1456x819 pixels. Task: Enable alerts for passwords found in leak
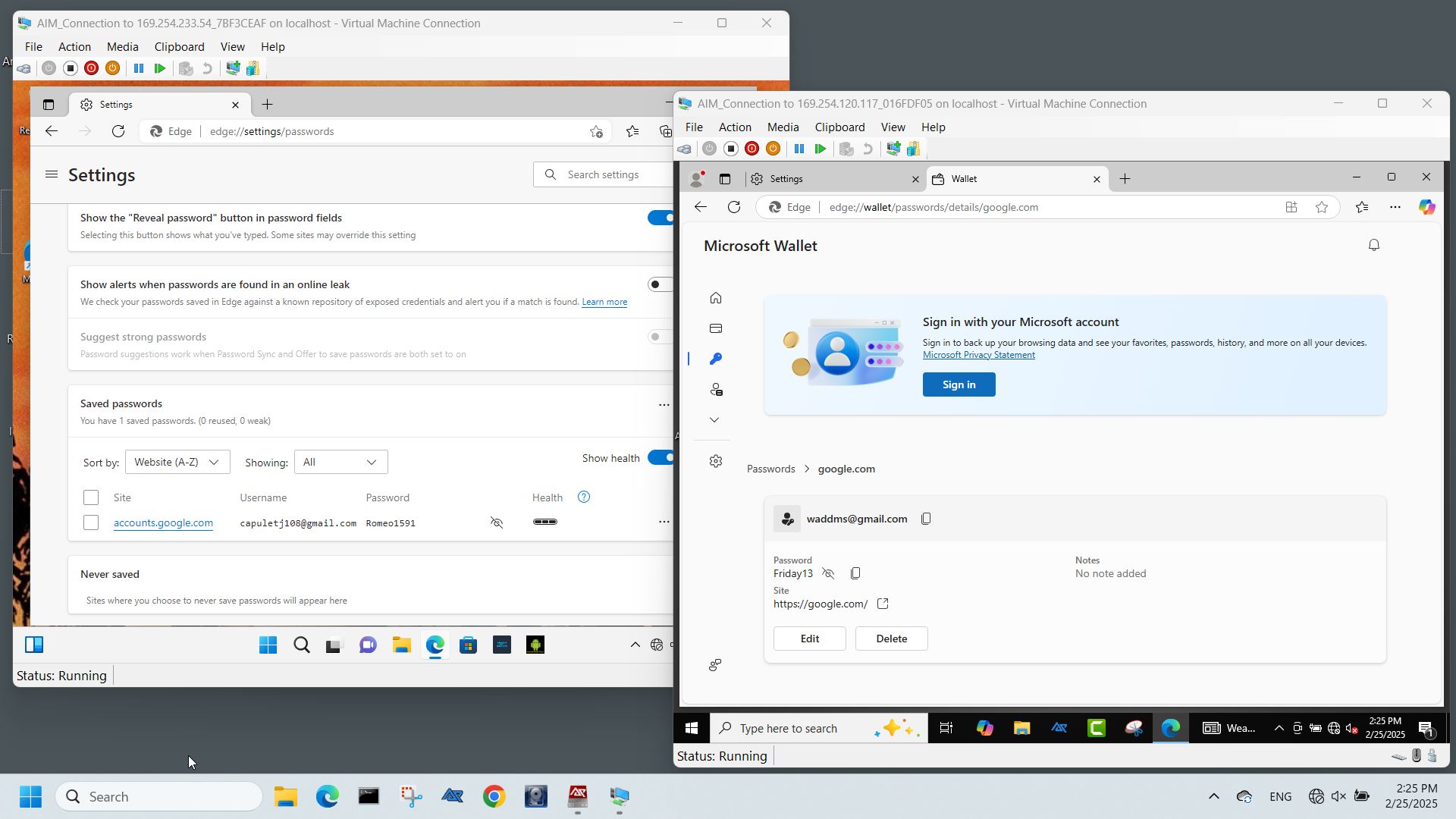pos(661,284)
